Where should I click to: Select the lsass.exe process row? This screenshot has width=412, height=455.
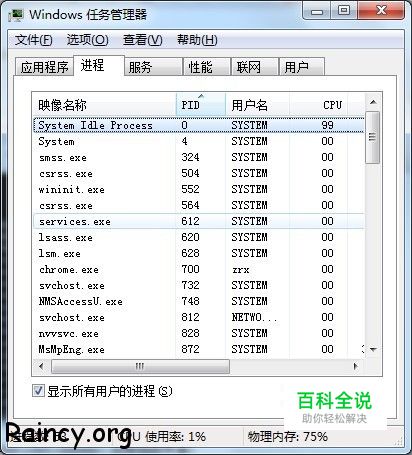[x=199, y=237]
